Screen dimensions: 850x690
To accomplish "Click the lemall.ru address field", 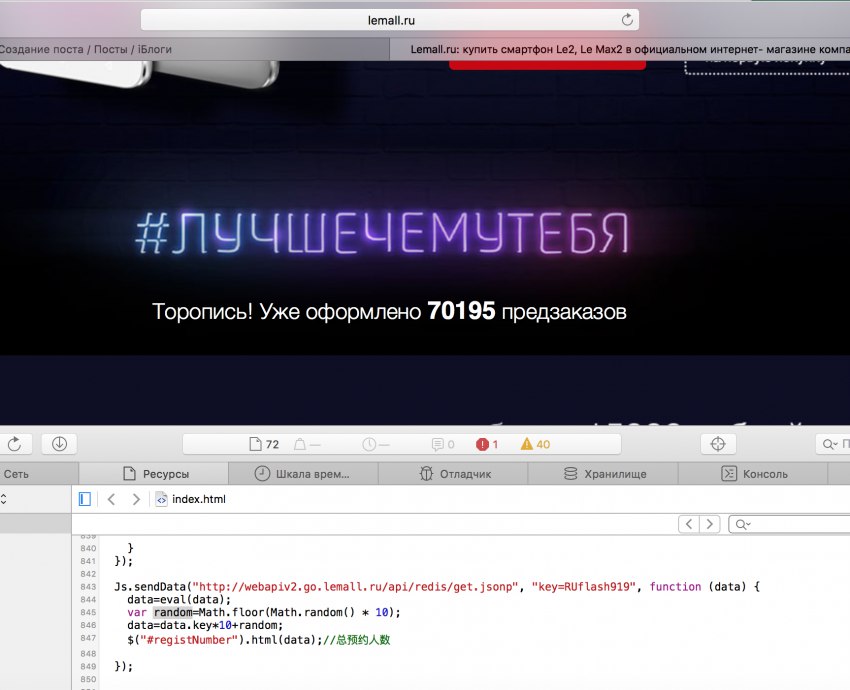I will tap(390, 20).
